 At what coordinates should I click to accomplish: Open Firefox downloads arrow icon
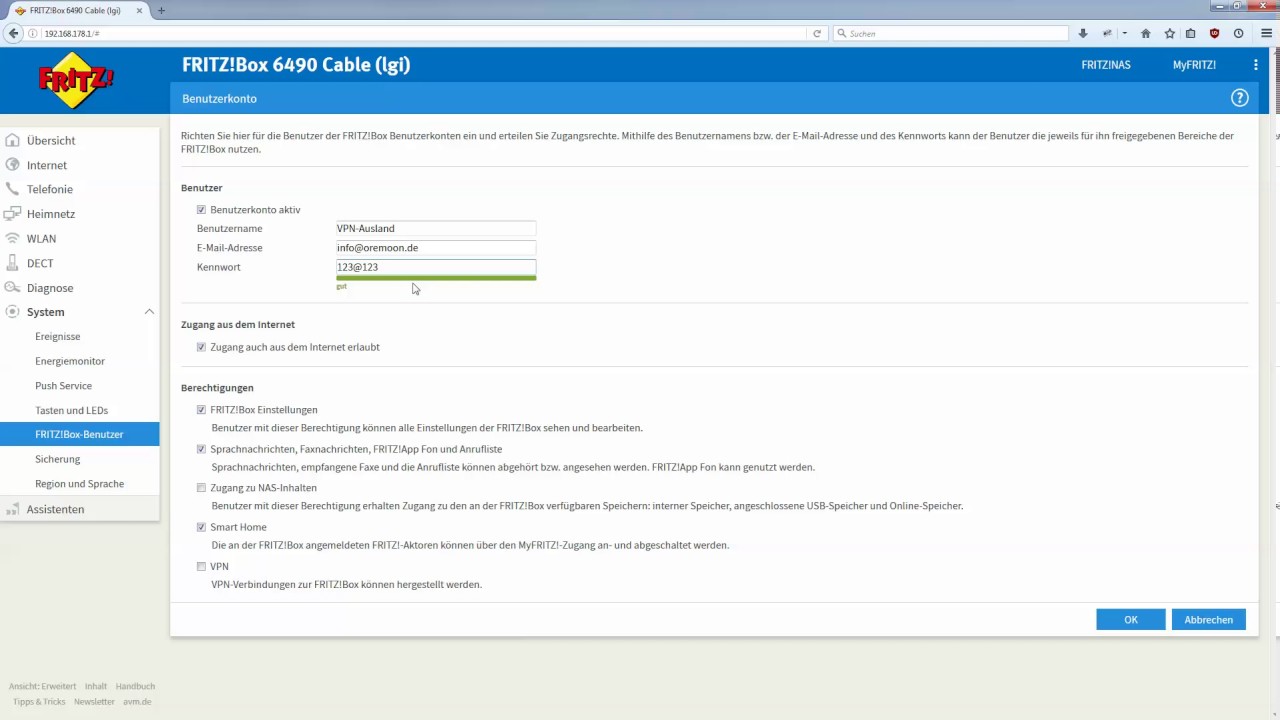1082,33
